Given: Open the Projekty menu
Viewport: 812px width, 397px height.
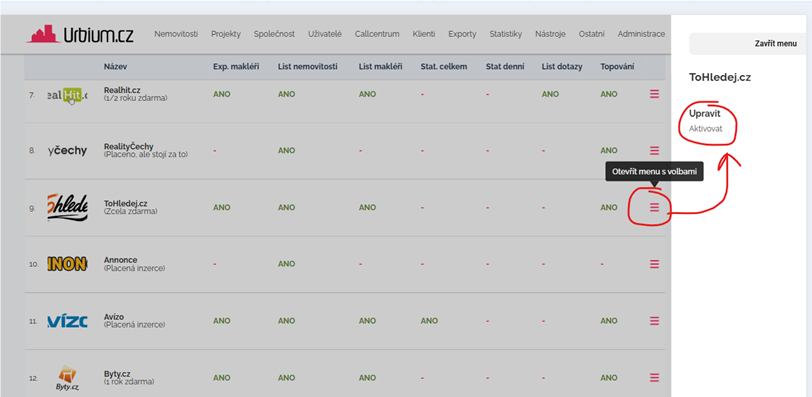Looking at the screenshot, I should pos(226,34).
